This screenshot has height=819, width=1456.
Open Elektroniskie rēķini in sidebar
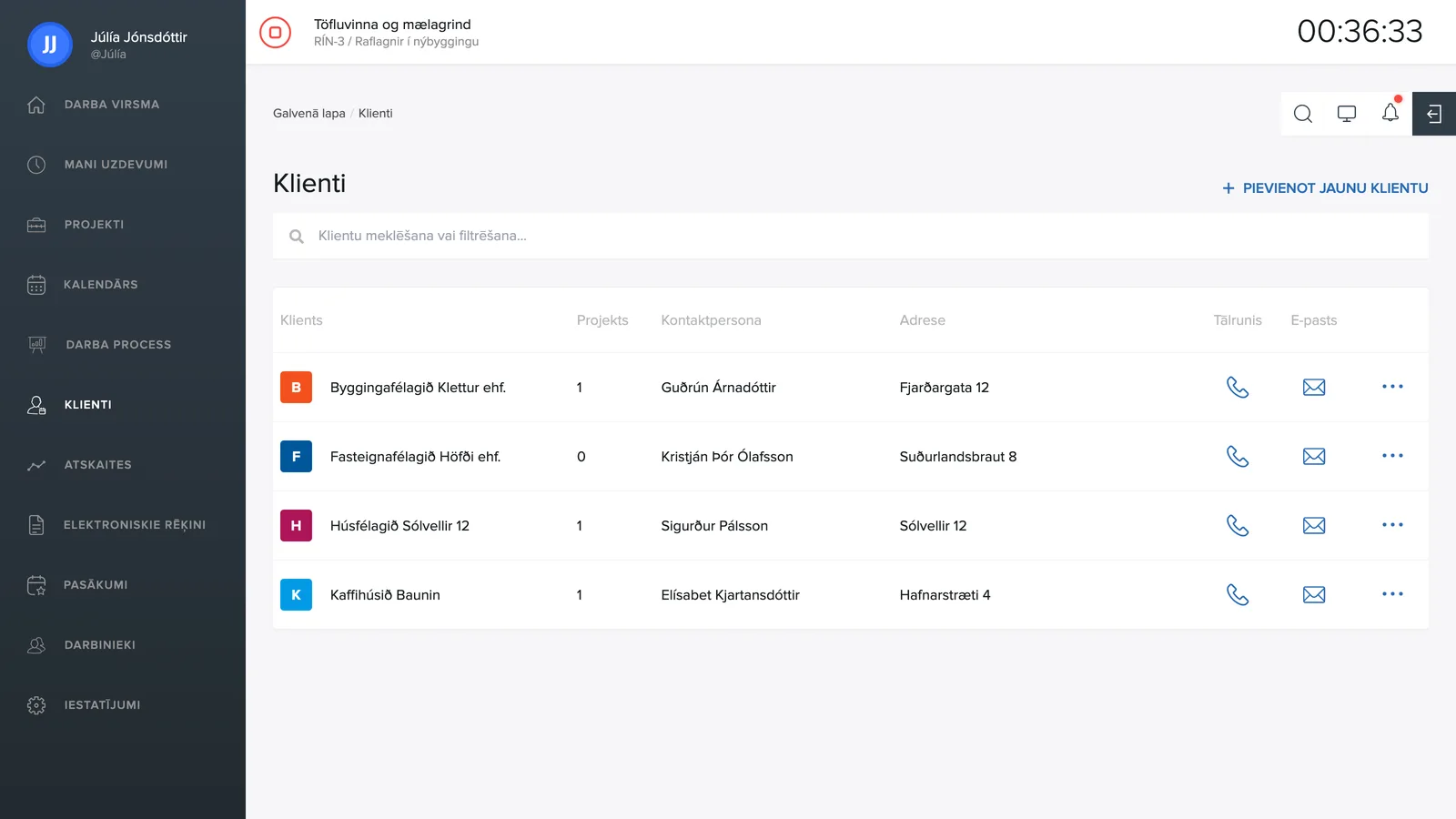[x=134, y=525]
